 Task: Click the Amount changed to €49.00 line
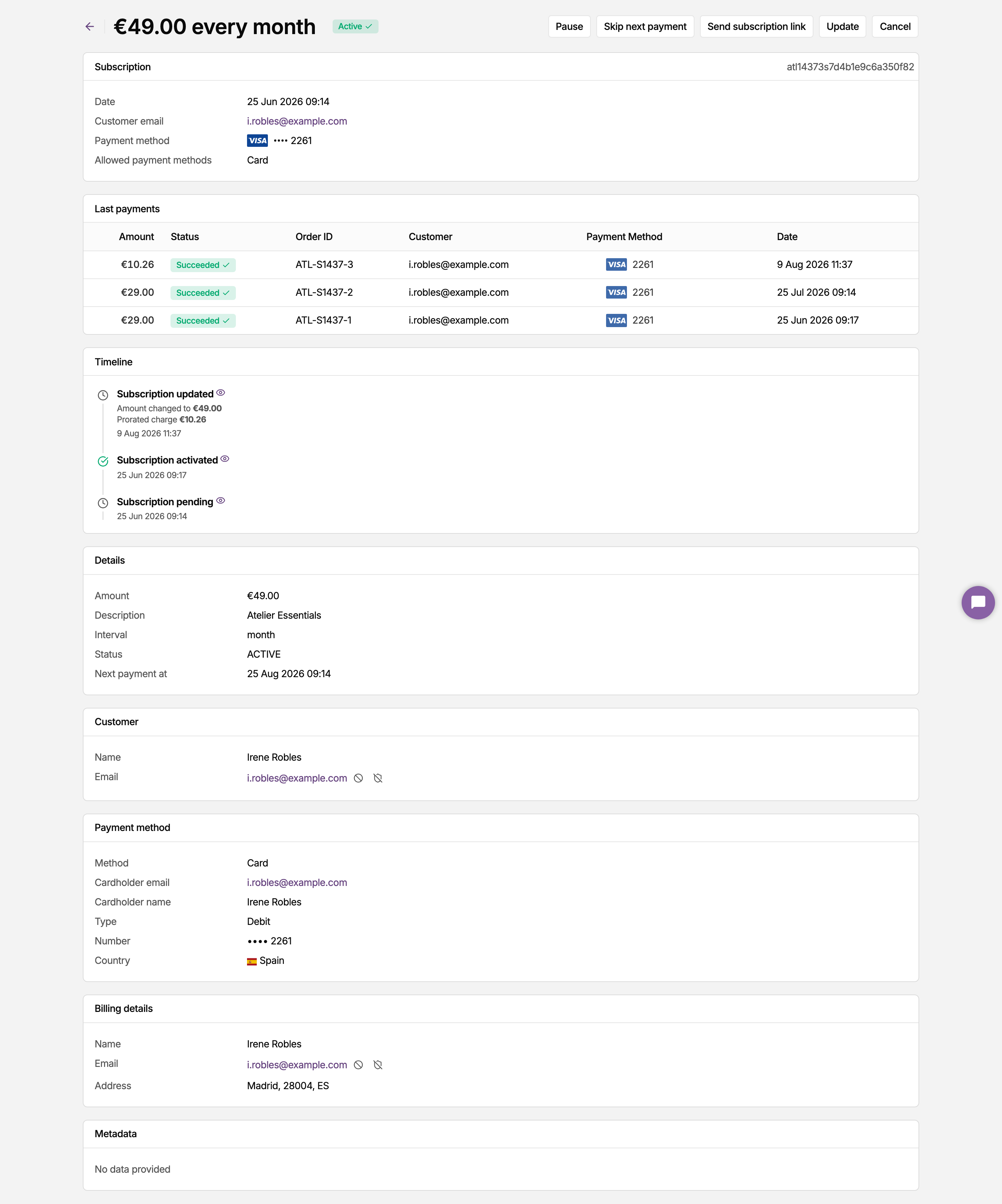click(169, 408)
